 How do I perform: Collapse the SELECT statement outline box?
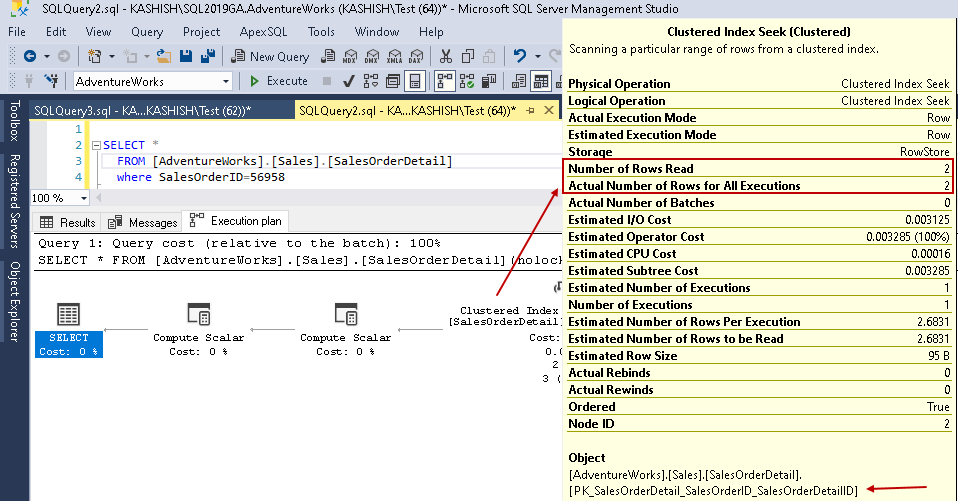[96, 145]
